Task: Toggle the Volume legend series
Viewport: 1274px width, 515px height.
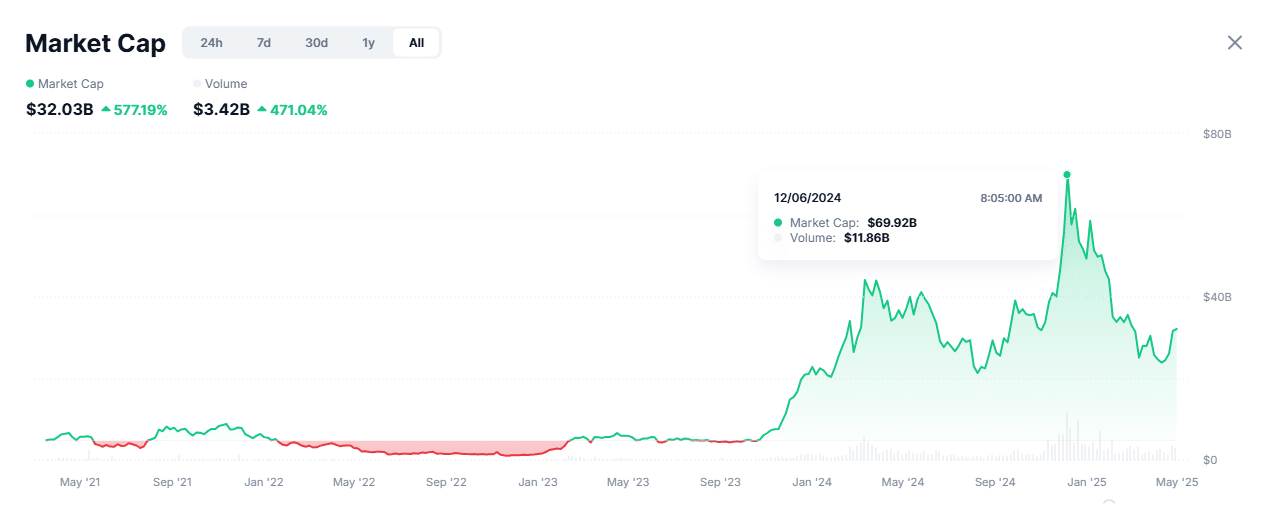Action: [220, 84]
